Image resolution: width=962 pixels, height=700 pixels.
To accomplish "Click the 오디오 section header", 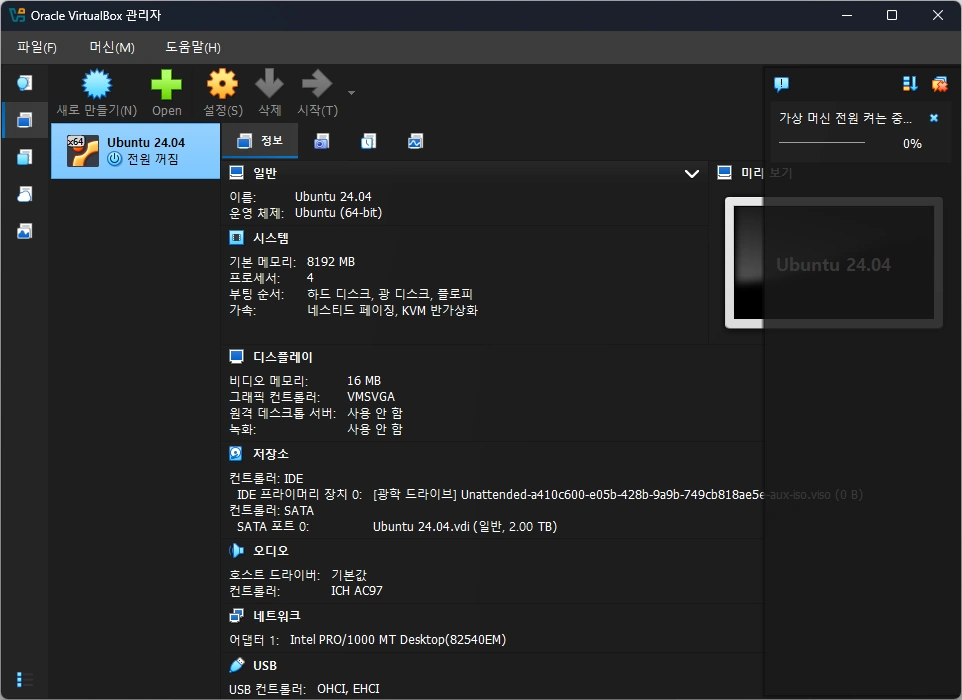I will click(x=271, y=551).
